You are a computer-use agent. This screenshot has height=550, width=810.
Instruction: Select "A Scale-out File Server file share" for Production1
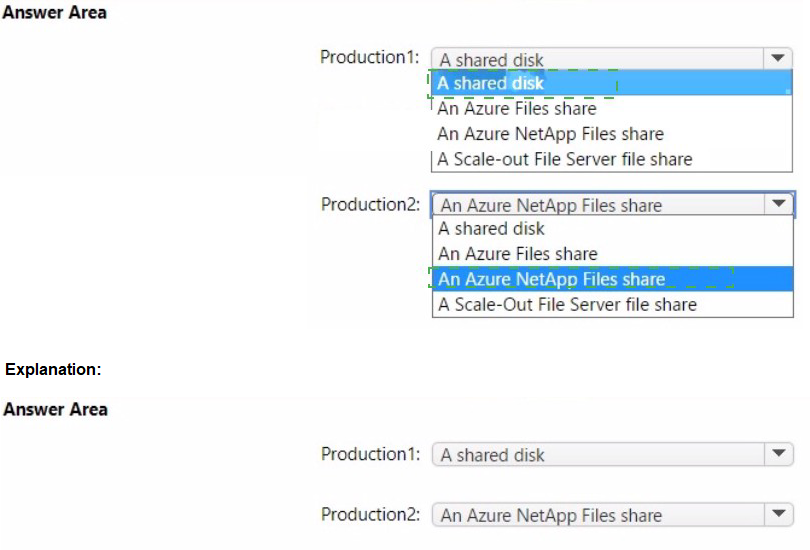click(565, 159)
